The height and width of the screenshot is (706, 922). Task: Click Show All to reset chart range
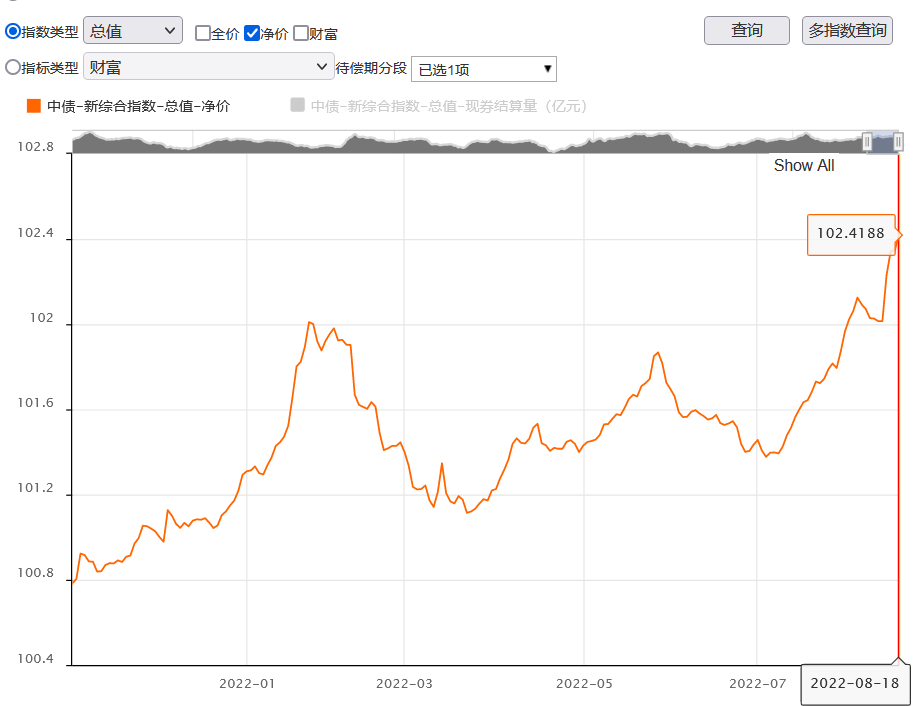pyautogui.click(x=804, y=166)
